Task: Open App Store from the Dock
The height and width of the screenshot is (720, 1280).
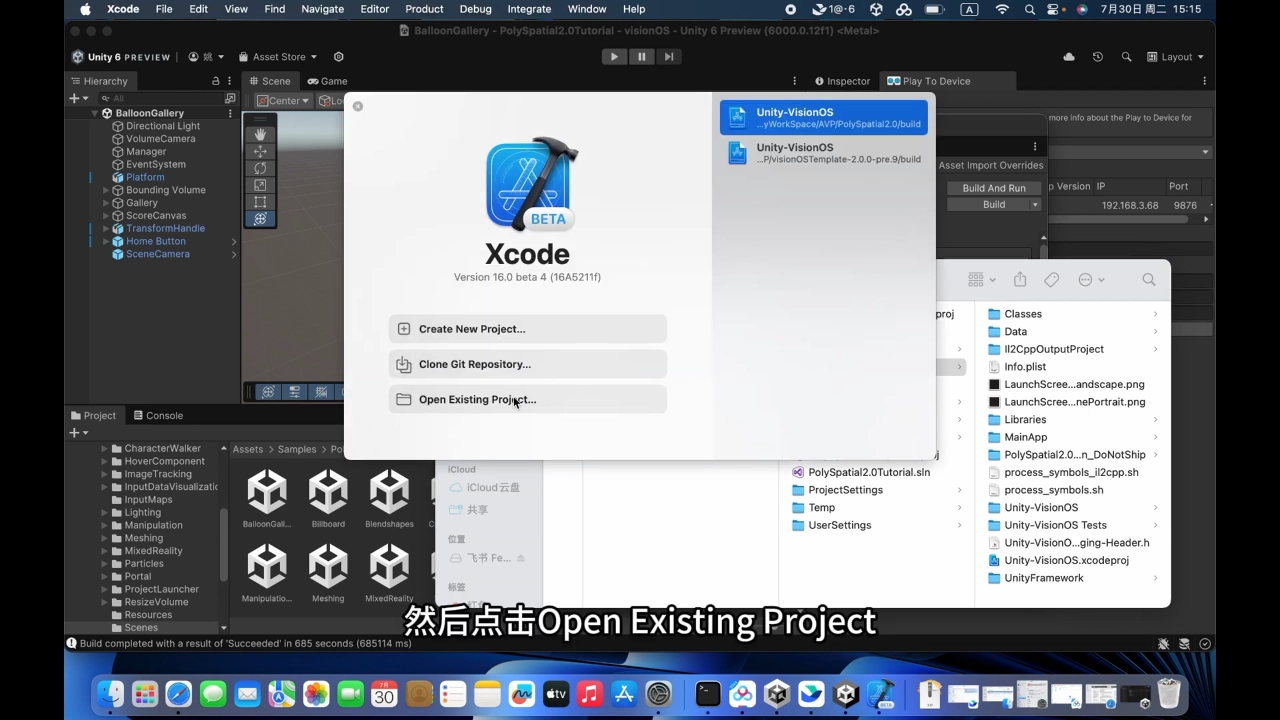Action: (x=624, y=693)
